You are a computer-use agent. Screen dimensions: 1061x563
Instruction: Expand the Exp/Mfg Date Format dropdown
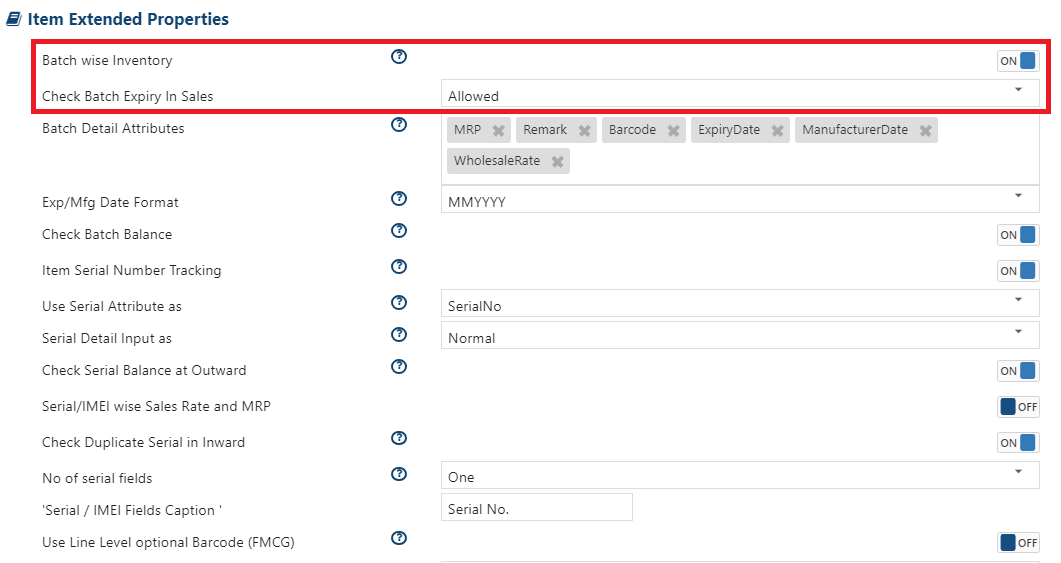click(740, 199)
